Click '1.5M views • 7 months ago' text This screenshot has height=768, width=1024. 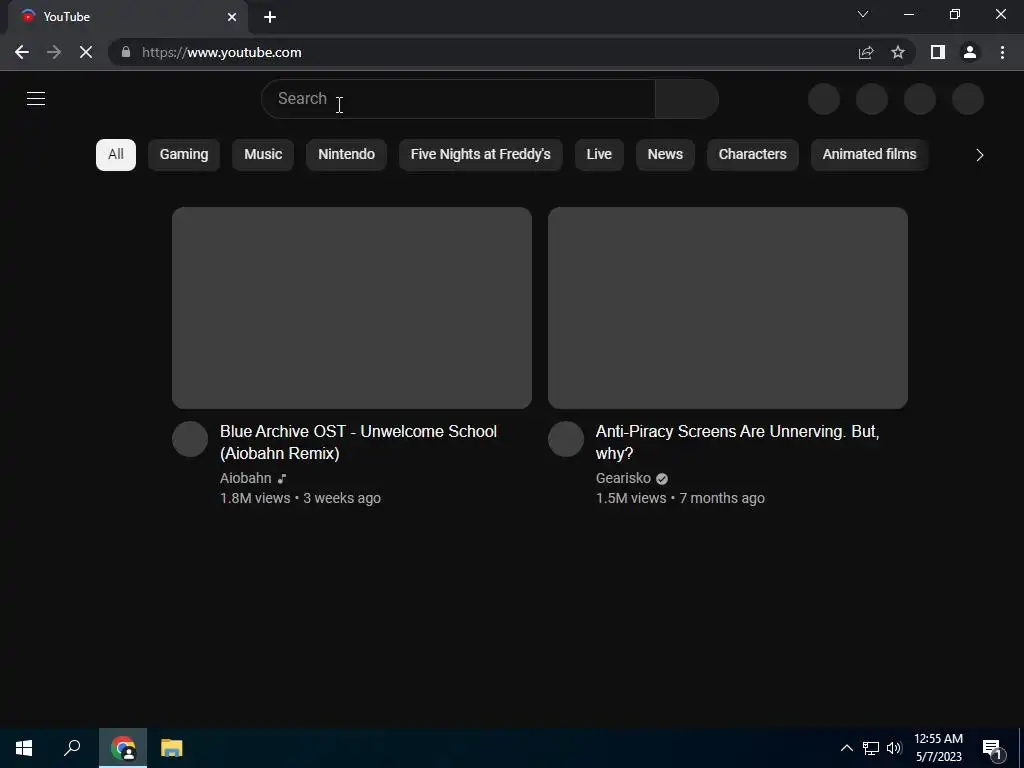tap(680, 498)
